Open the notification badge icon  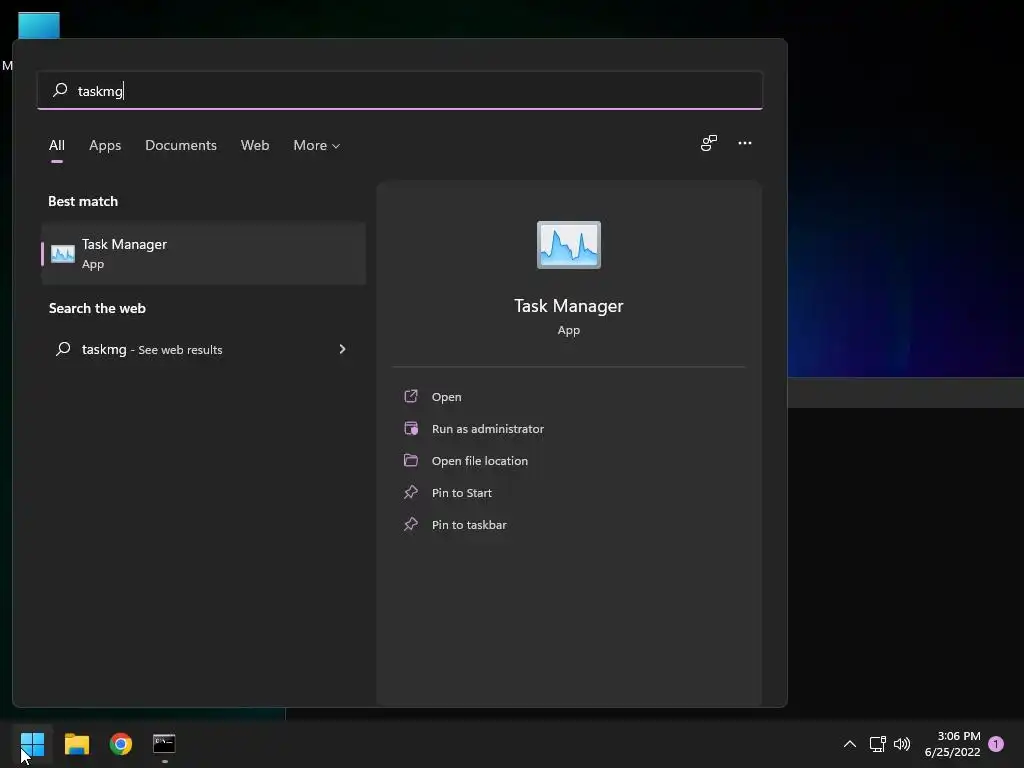(996, 744)
